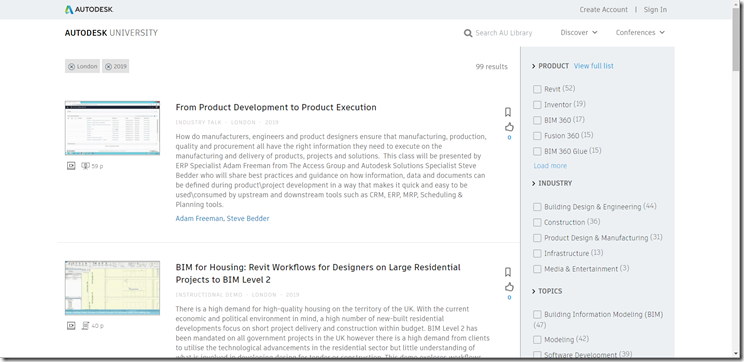
Task: Remove the London filter tag
Action: tap(71, 67)
